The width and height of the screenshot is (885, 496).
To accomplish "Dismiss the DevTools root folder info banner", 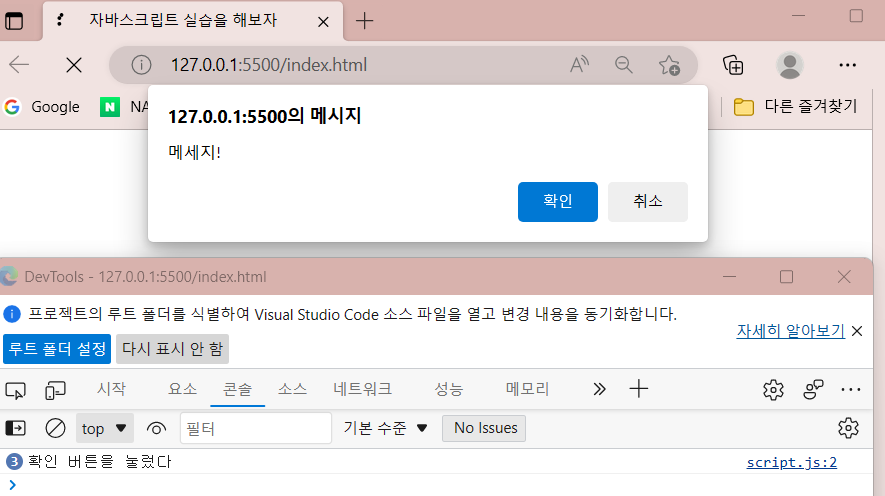I will (857, 331).
